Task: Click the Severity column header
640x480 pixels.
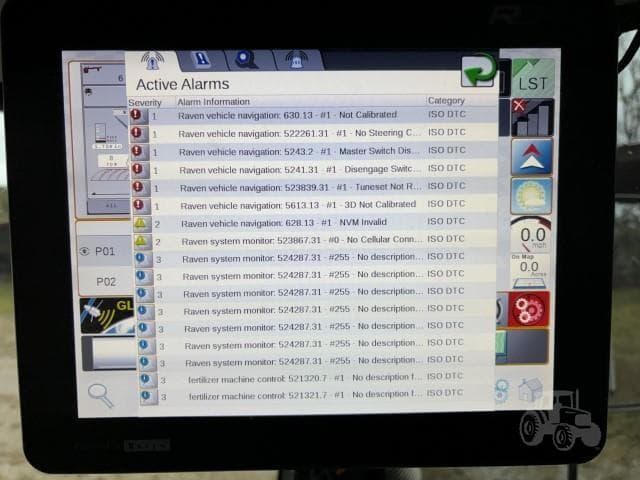Action: pyautogui.click(x=145, y=102)
